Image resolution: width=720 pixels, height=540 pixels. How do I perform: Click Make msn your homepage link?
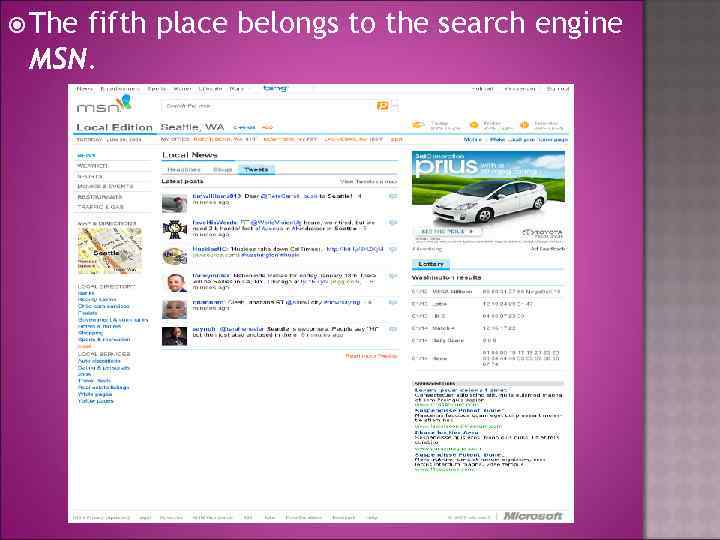[x=529, y=139]
